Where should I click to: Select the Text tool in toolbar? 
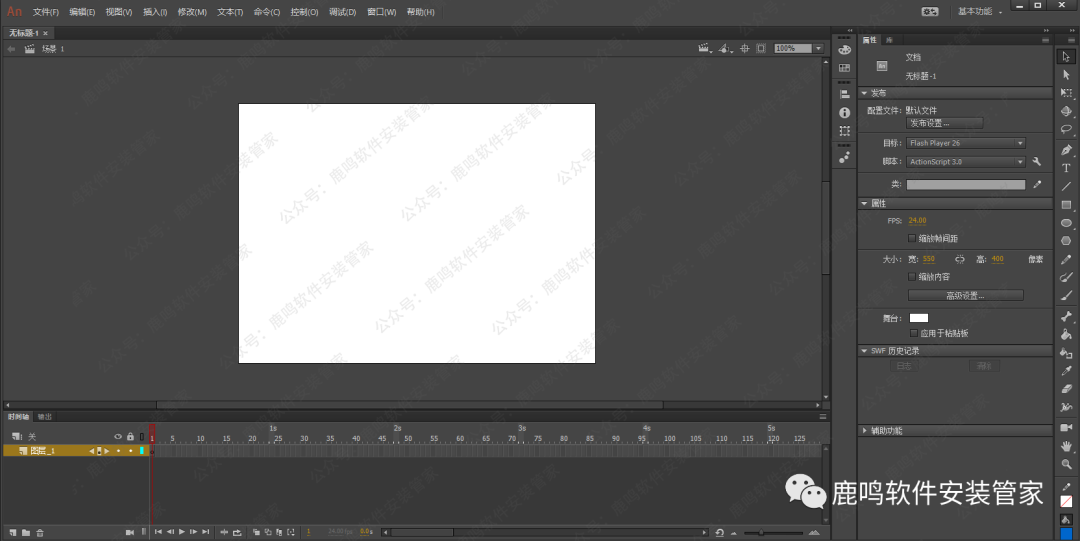1066,168
